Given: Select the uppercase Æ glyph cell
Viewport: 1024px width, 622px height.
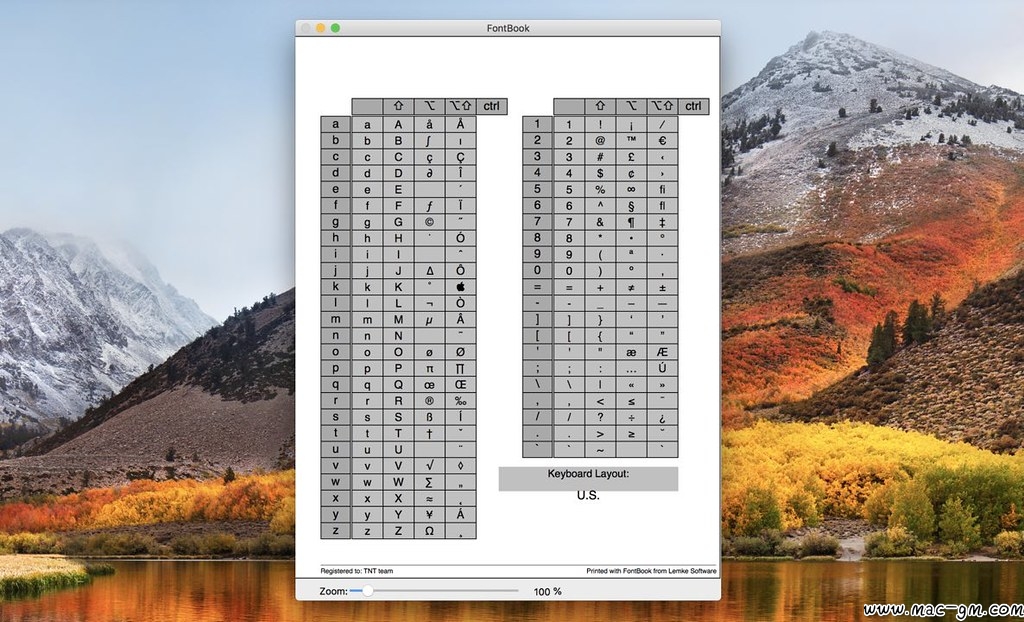Looking at the screenshot, I should [663, 352].
